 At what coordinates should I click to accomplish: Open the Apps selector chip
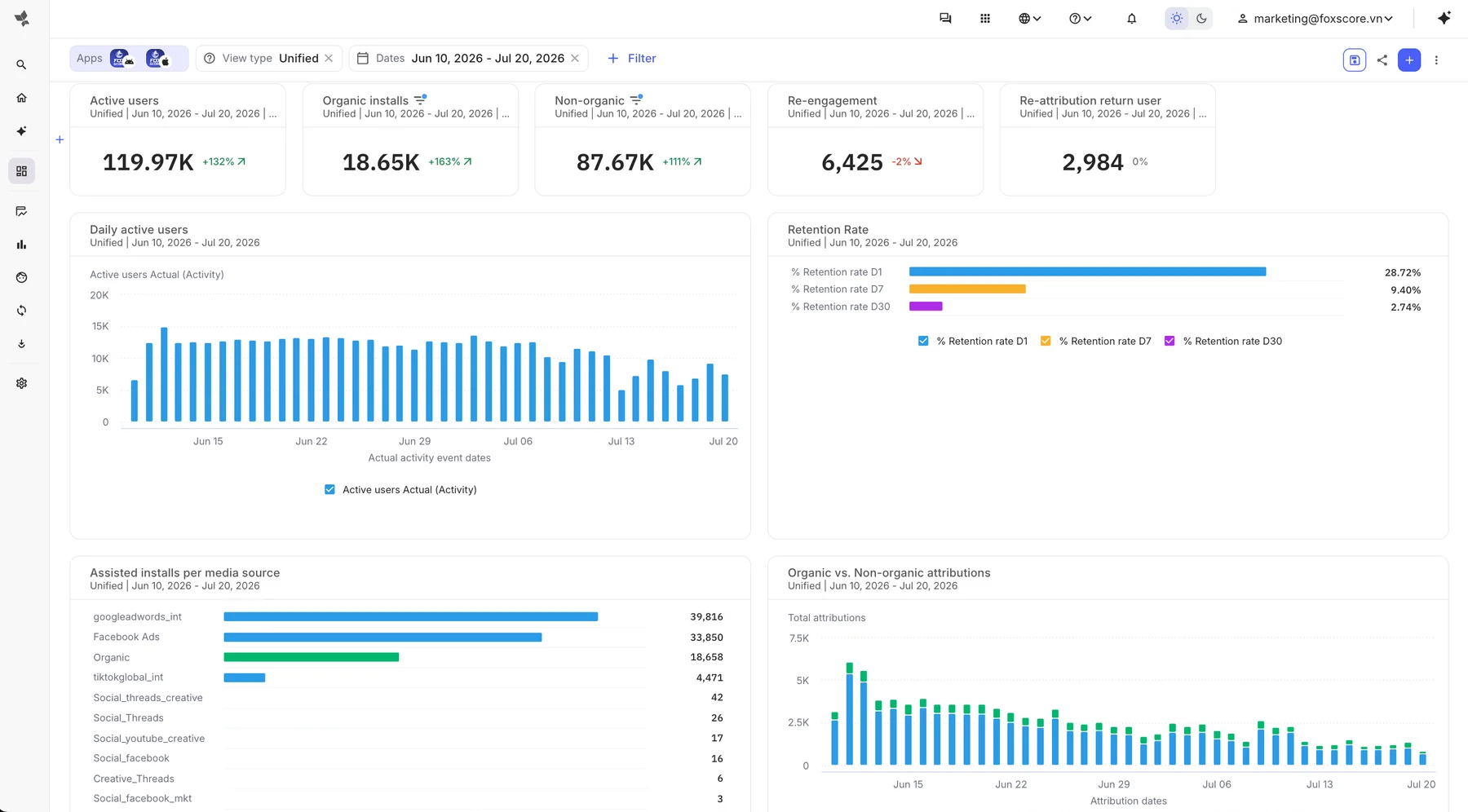coord(129,58)
